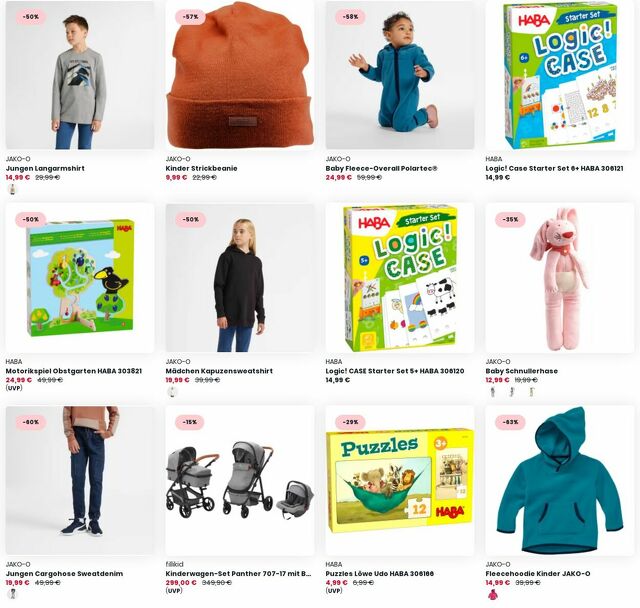Select the pink color variant under Fleecehoodie Kinder
This screenshot has width=640, height=608.
coord(493,595)
